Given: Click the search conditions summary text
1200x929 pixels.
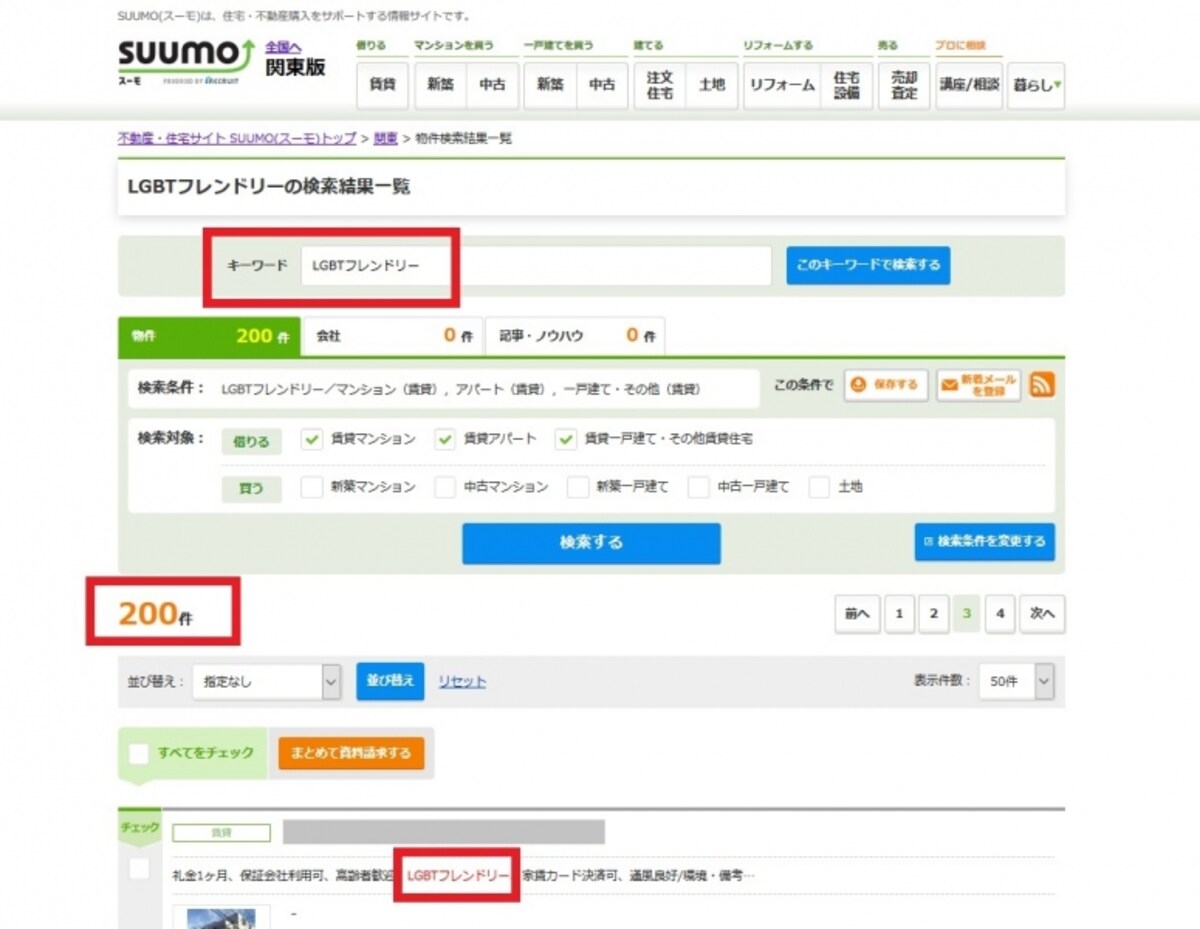Looking at the screenshot, I should tap(461, 388).
